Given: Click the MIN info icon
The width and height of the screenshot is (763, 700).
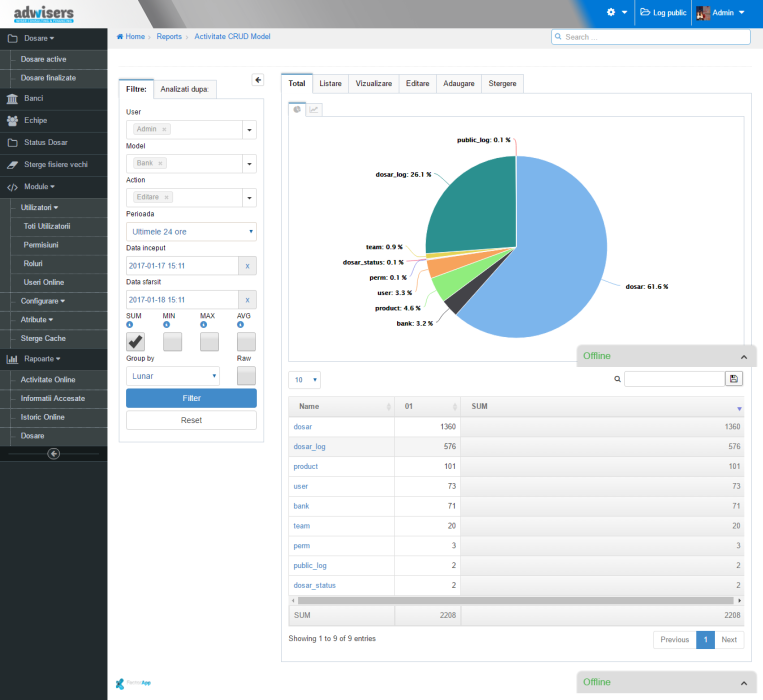Looking at the screenshot, I should click(x=166, y=324).
